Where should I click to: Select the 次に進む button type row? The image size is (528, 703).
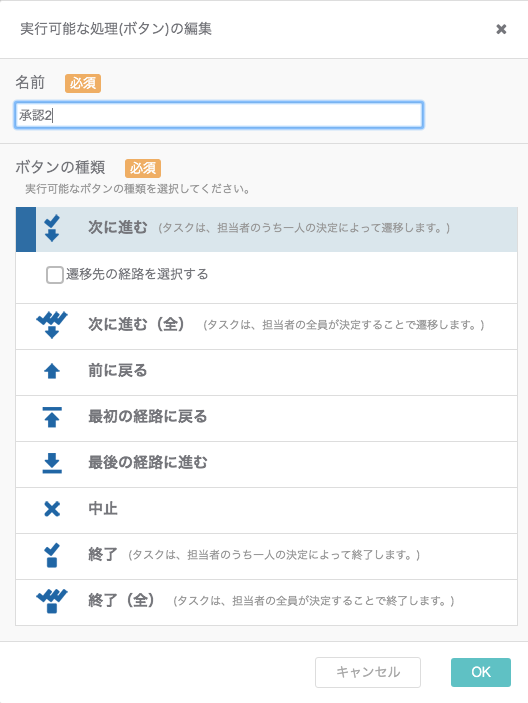coord(267,229)
